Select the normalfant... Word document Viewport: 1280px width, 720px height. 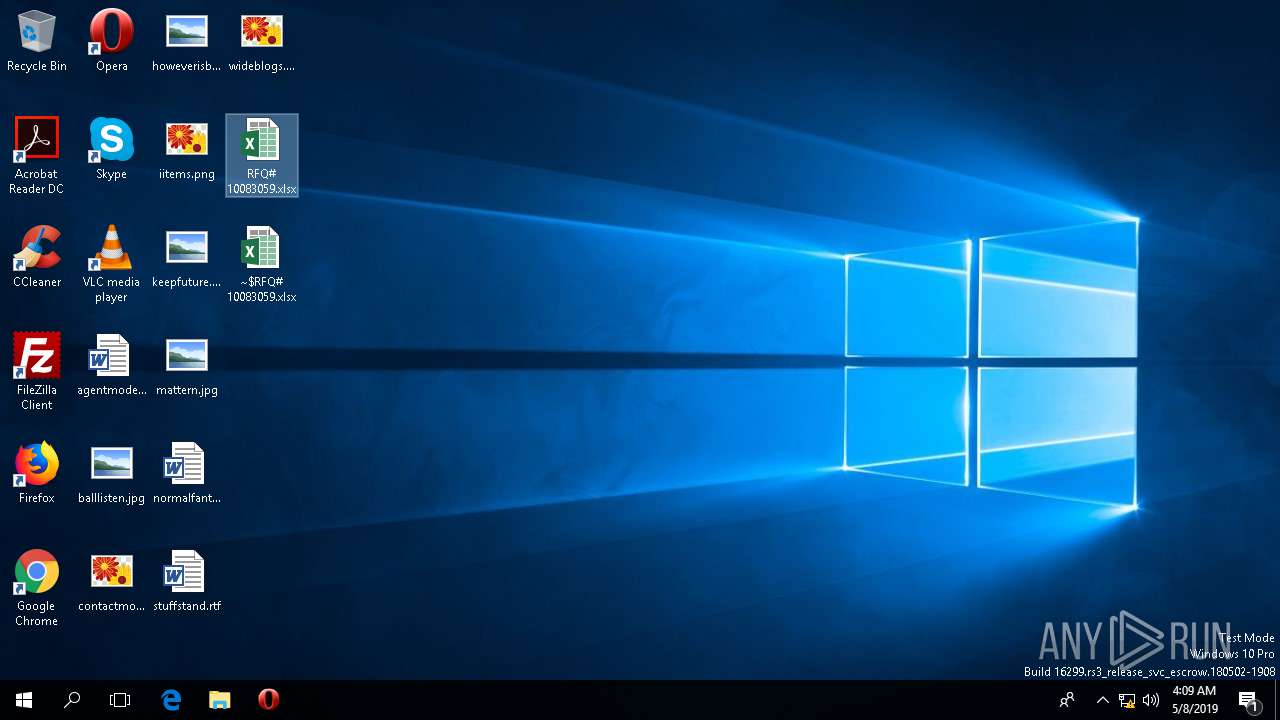click(x=187, y=473)
